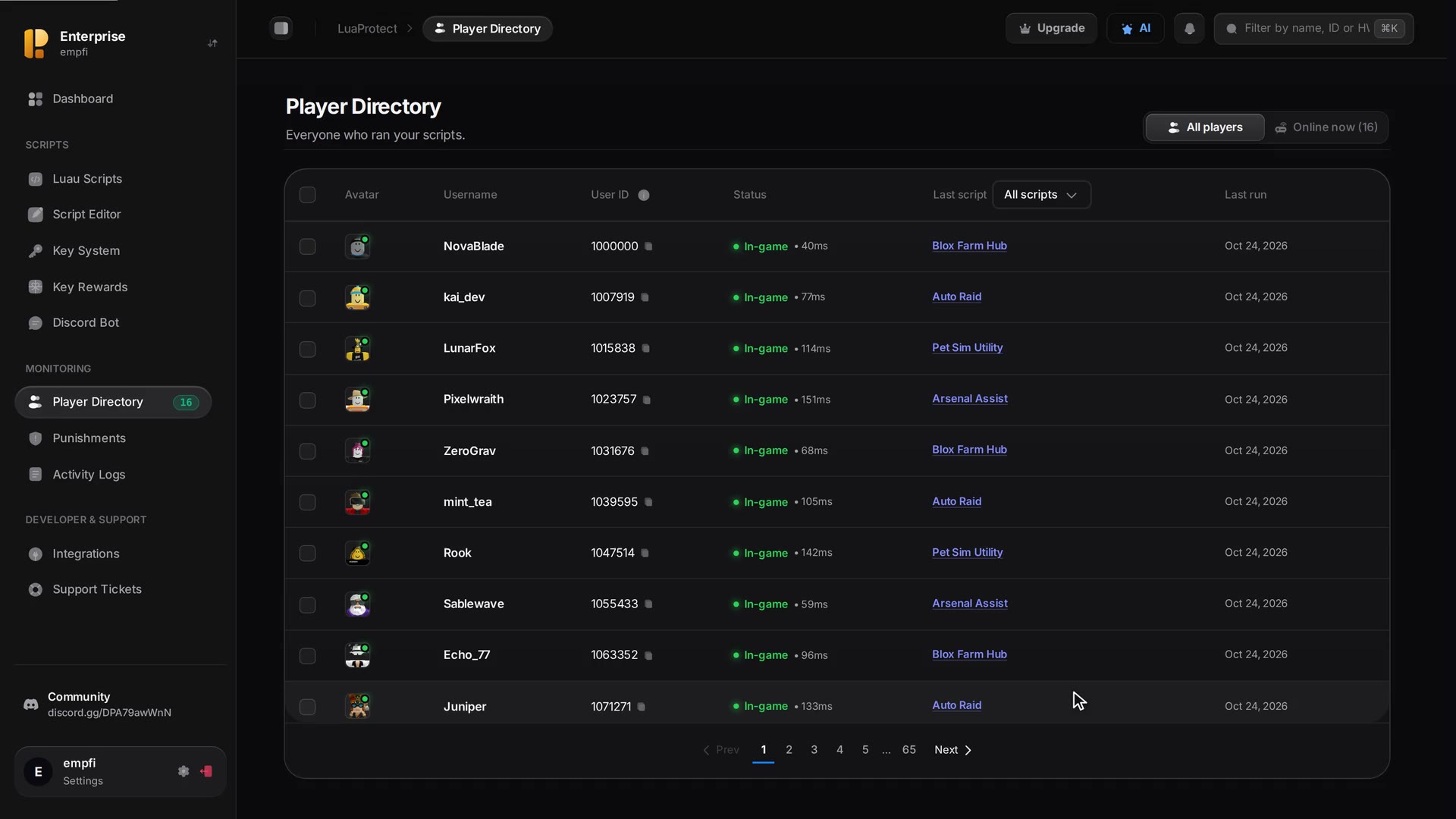Select the All players tab
1456x819 pixels.
[x=1205, y=127]
